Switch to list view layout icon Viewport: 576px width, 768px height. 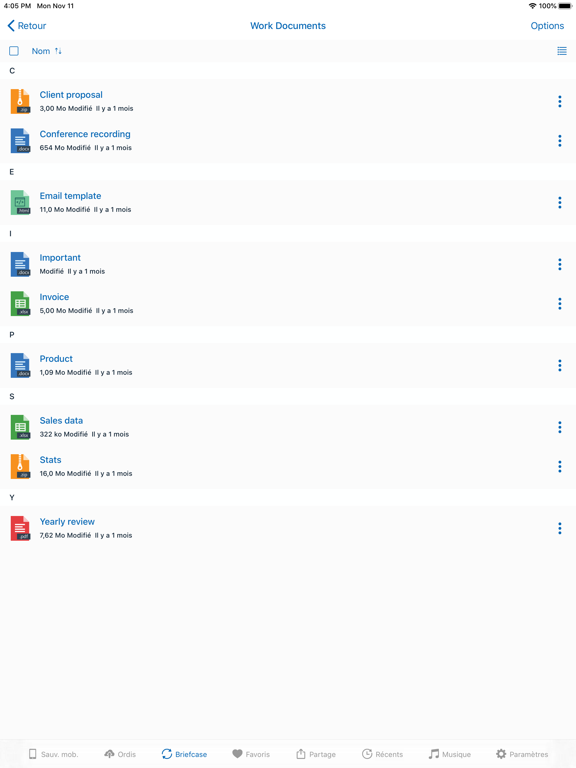562,51
